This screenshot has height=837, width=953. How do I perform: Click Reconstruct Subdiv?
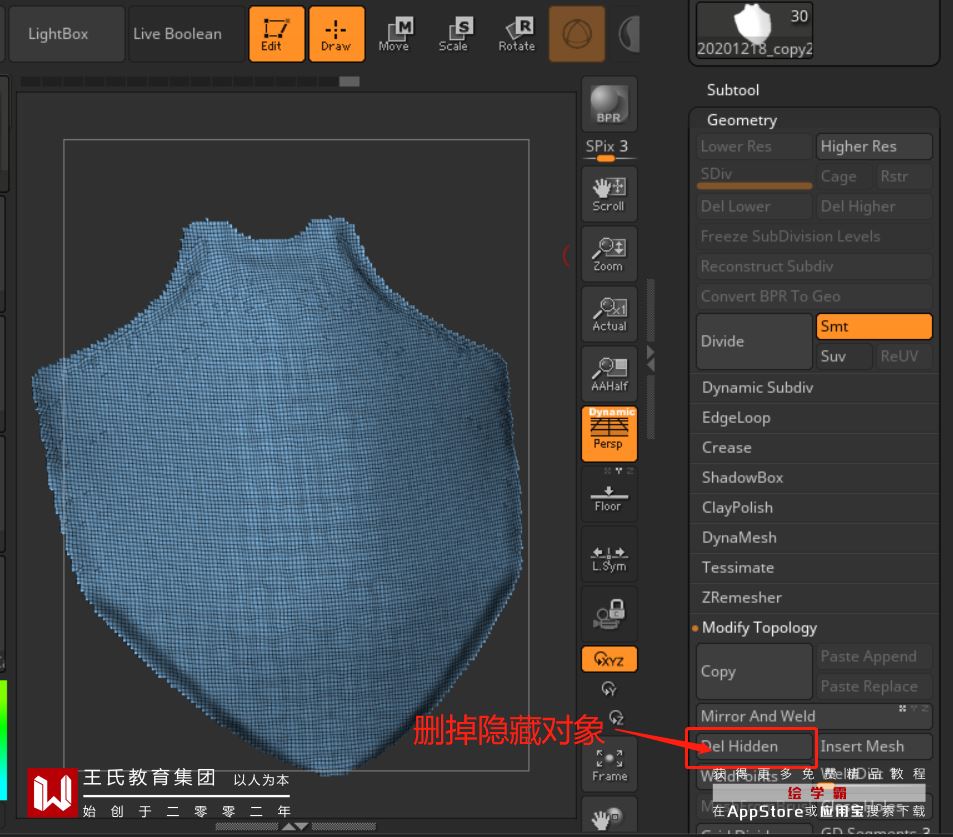(814, 266)
